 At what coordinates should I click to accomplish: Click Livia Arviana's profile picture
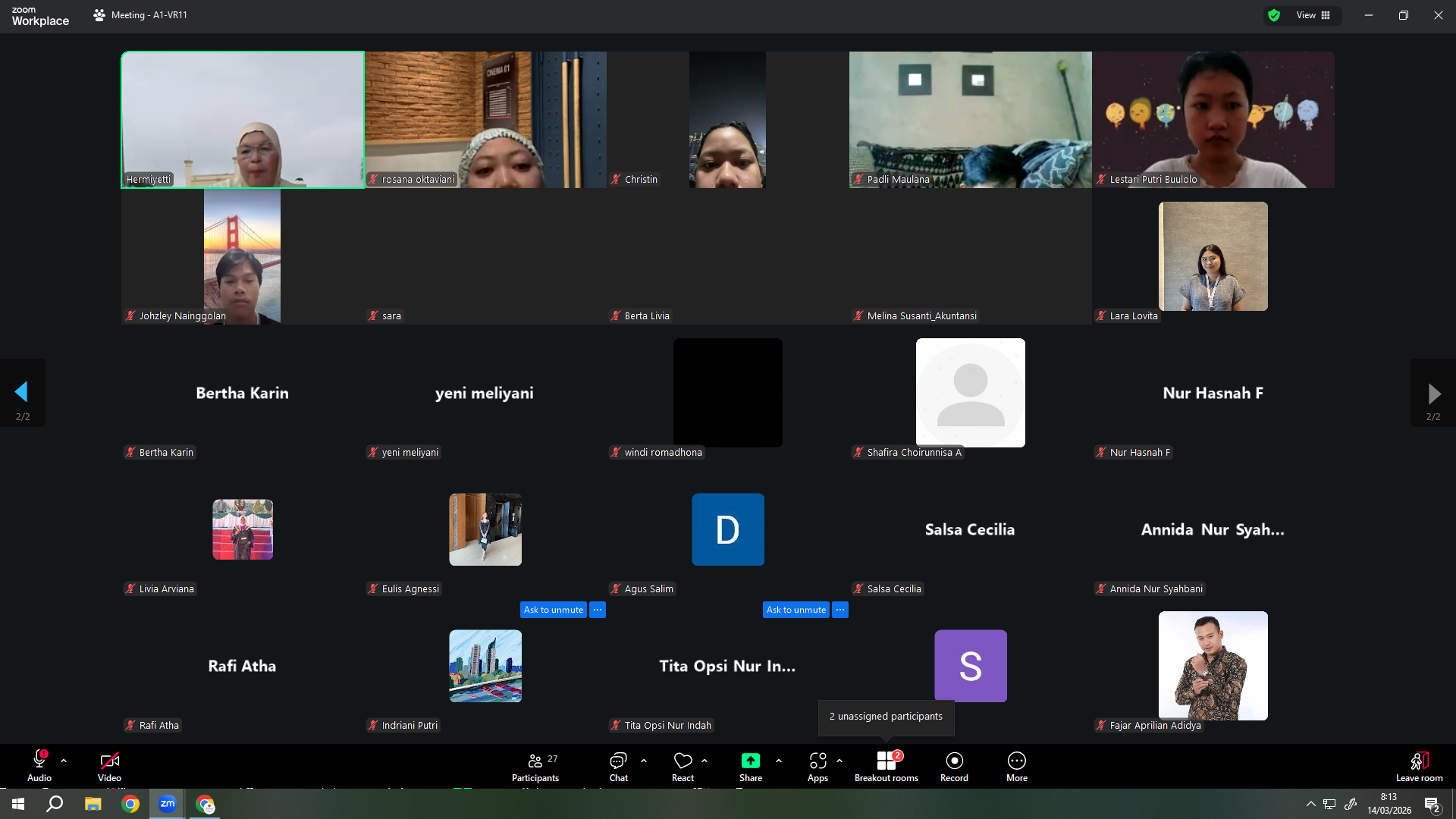point(243,529)
